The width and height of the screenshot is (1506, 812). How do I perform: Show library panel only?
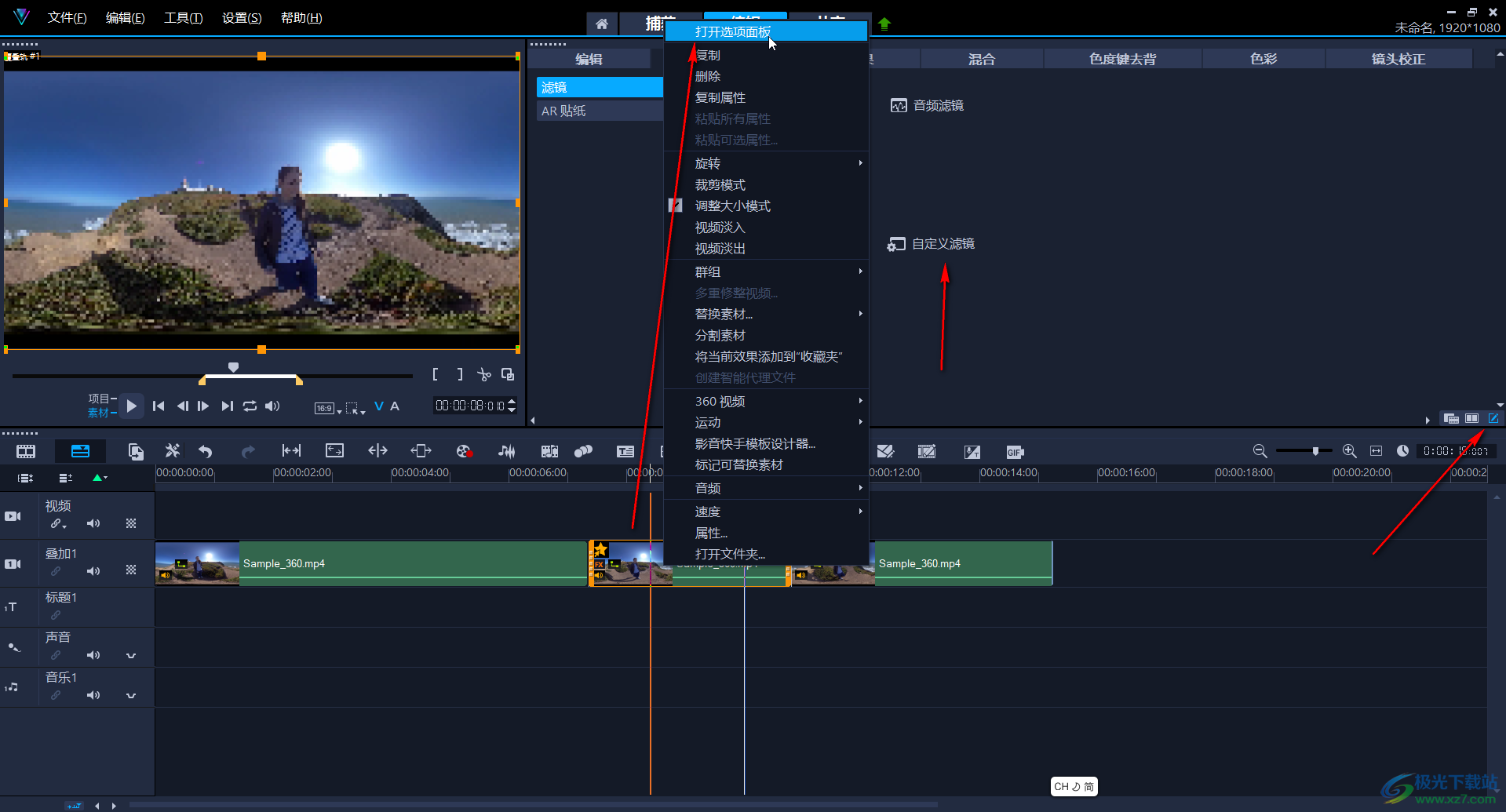(1451, 418)
